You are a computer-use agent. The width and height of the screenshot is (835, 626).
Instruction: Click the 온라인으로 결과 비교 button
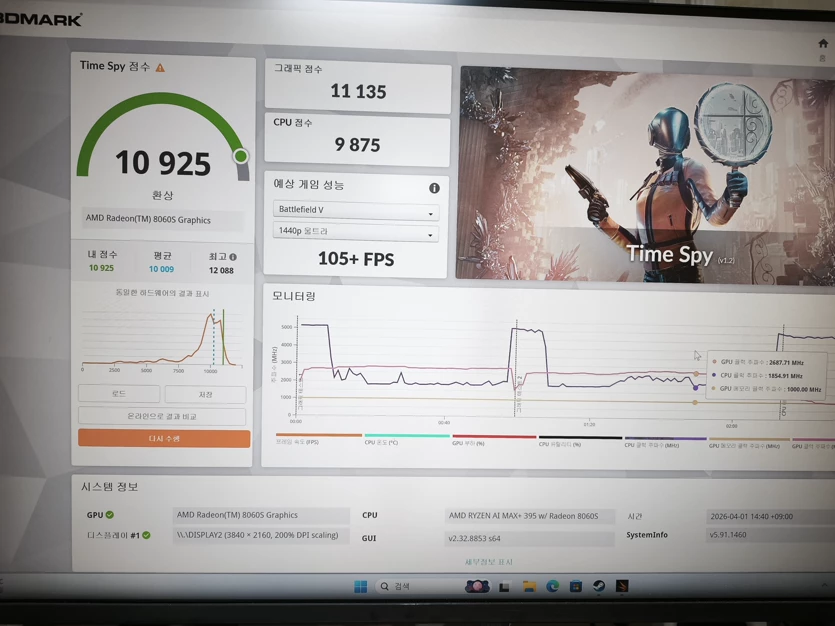coord(162,416)
